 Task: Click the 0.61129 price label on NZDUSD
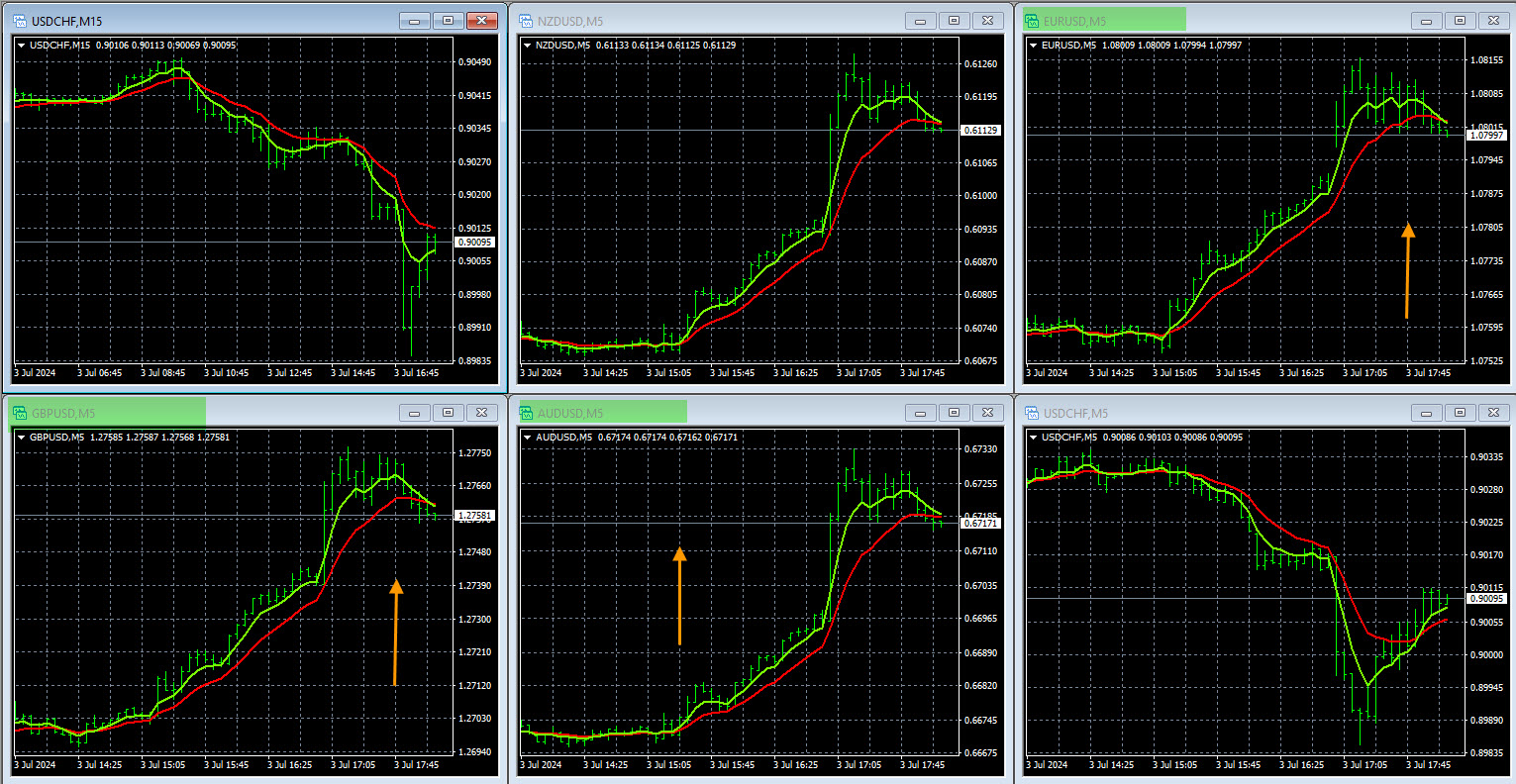[980, 131]
